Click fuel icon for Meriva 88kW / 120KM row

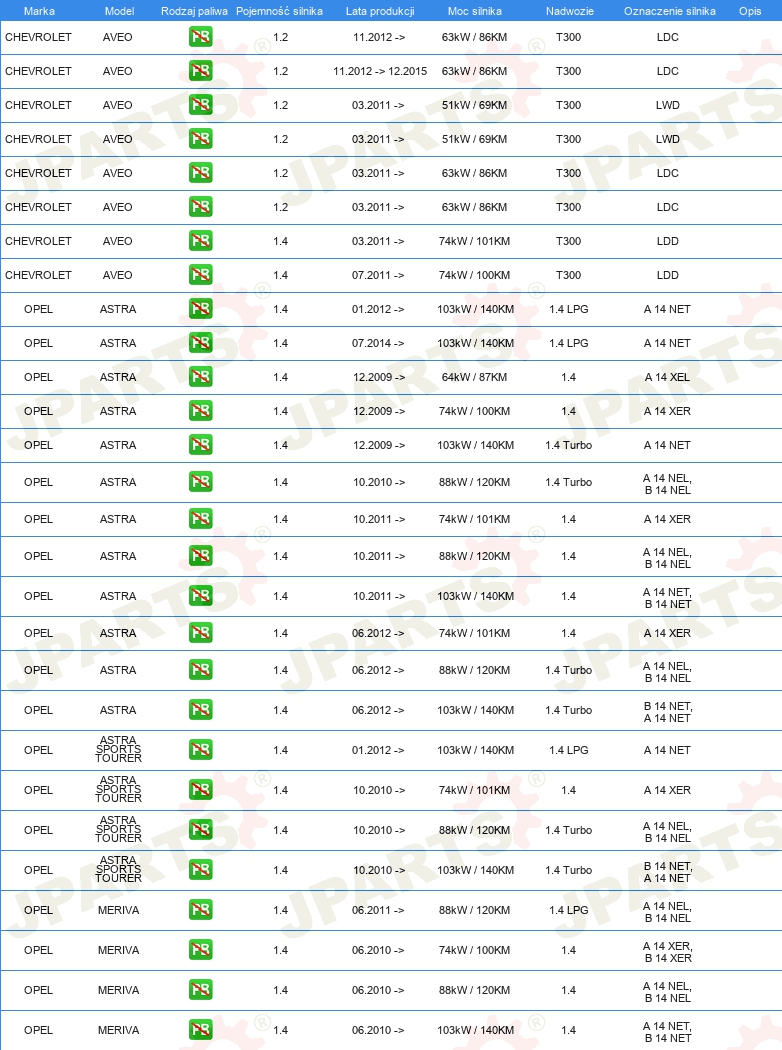[200, 990]
